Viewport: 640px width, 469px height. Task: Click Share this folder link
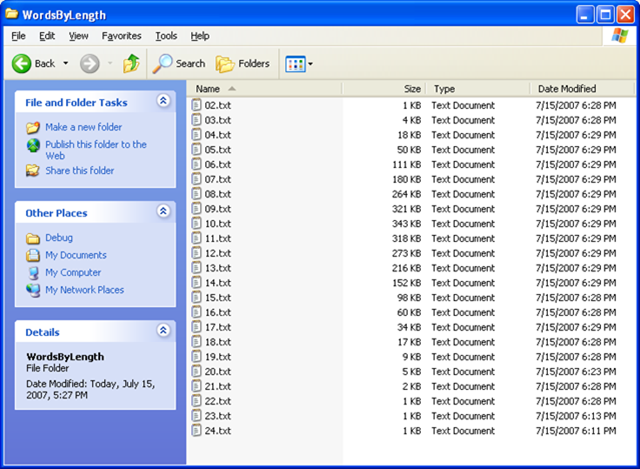[79, 170]
